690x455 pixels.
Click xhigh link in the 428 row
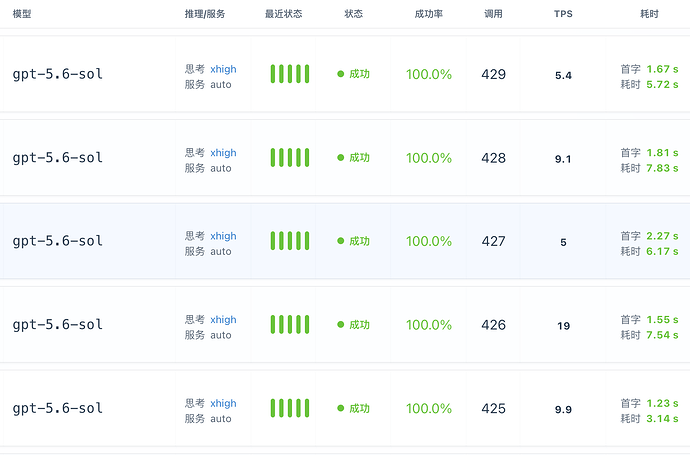(x=223, y=153)
